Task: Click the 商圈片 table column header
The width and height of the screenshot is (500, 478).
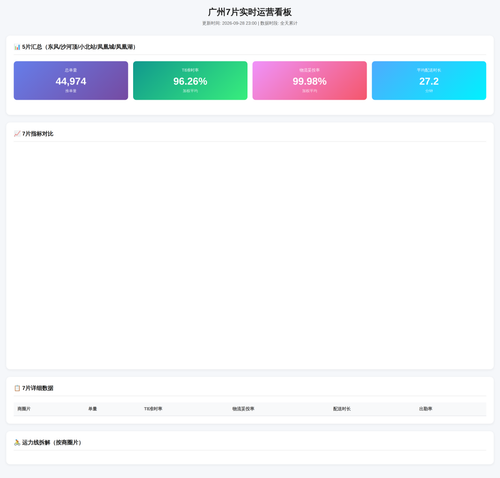Action: pyautogui.click(x=24, y=409)
